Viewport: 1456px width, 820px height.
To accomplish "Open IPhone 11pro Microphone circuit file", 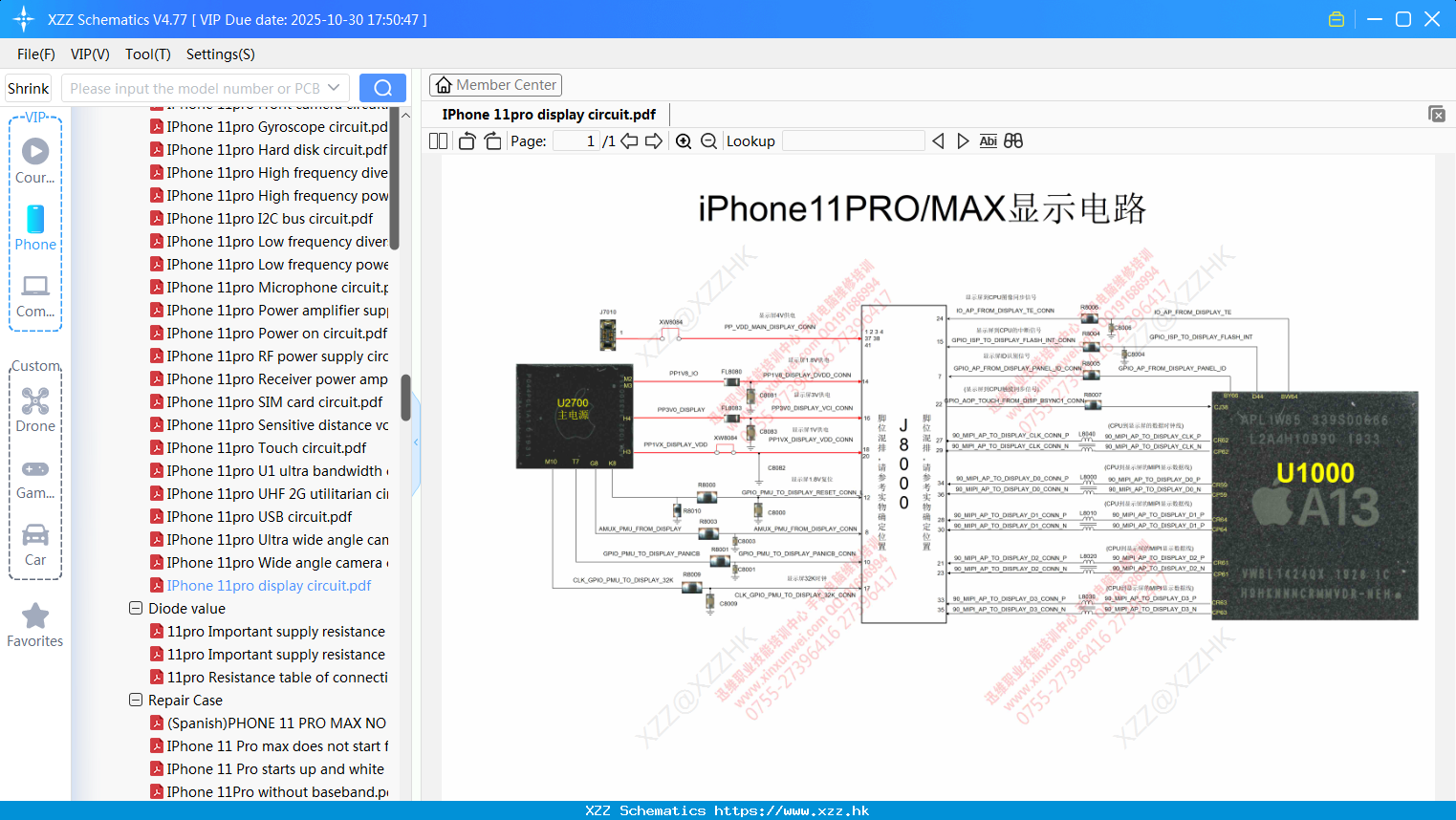I will 269,287.
